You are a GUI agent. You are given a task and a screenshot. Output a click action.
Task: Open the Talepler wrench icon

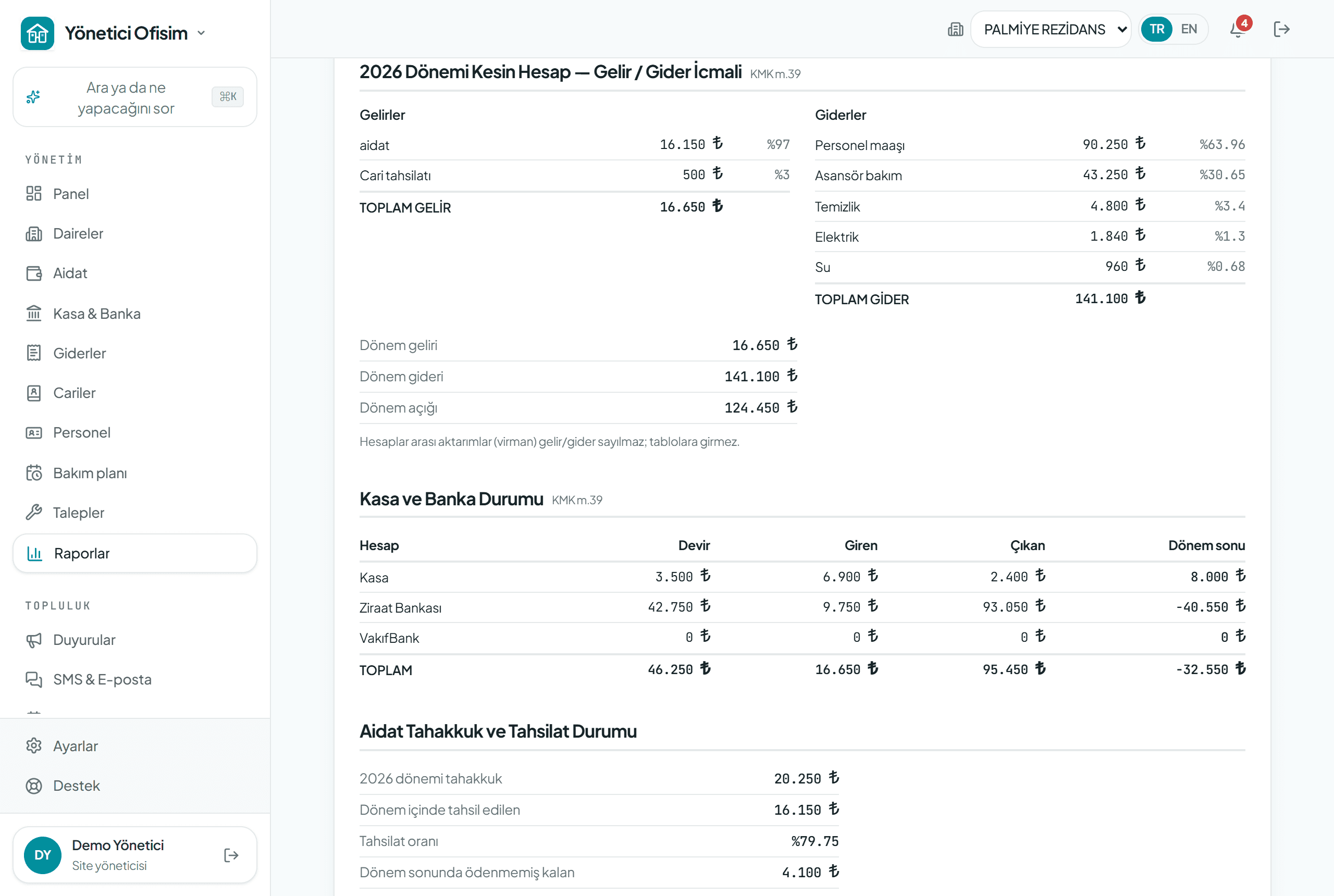click(x=34, y=513)
